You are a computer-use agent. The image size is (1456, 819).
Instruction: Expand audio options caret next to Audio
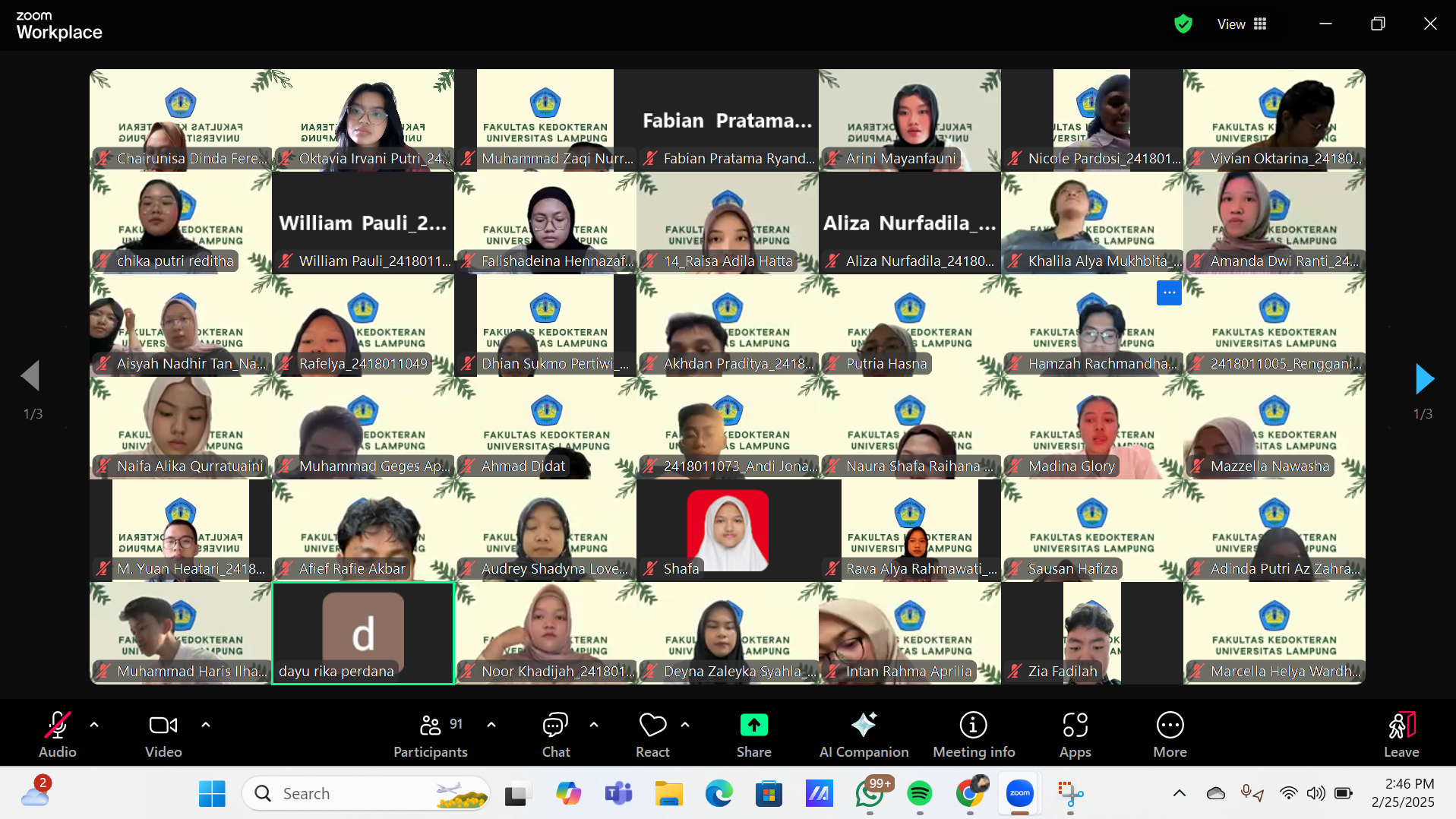pos(94,725)
